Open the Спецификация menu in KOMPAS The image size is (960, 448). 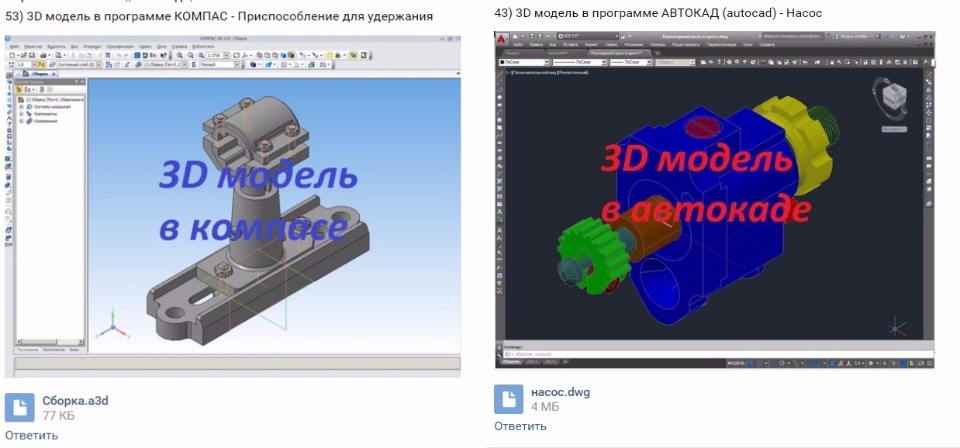[120, 47]
